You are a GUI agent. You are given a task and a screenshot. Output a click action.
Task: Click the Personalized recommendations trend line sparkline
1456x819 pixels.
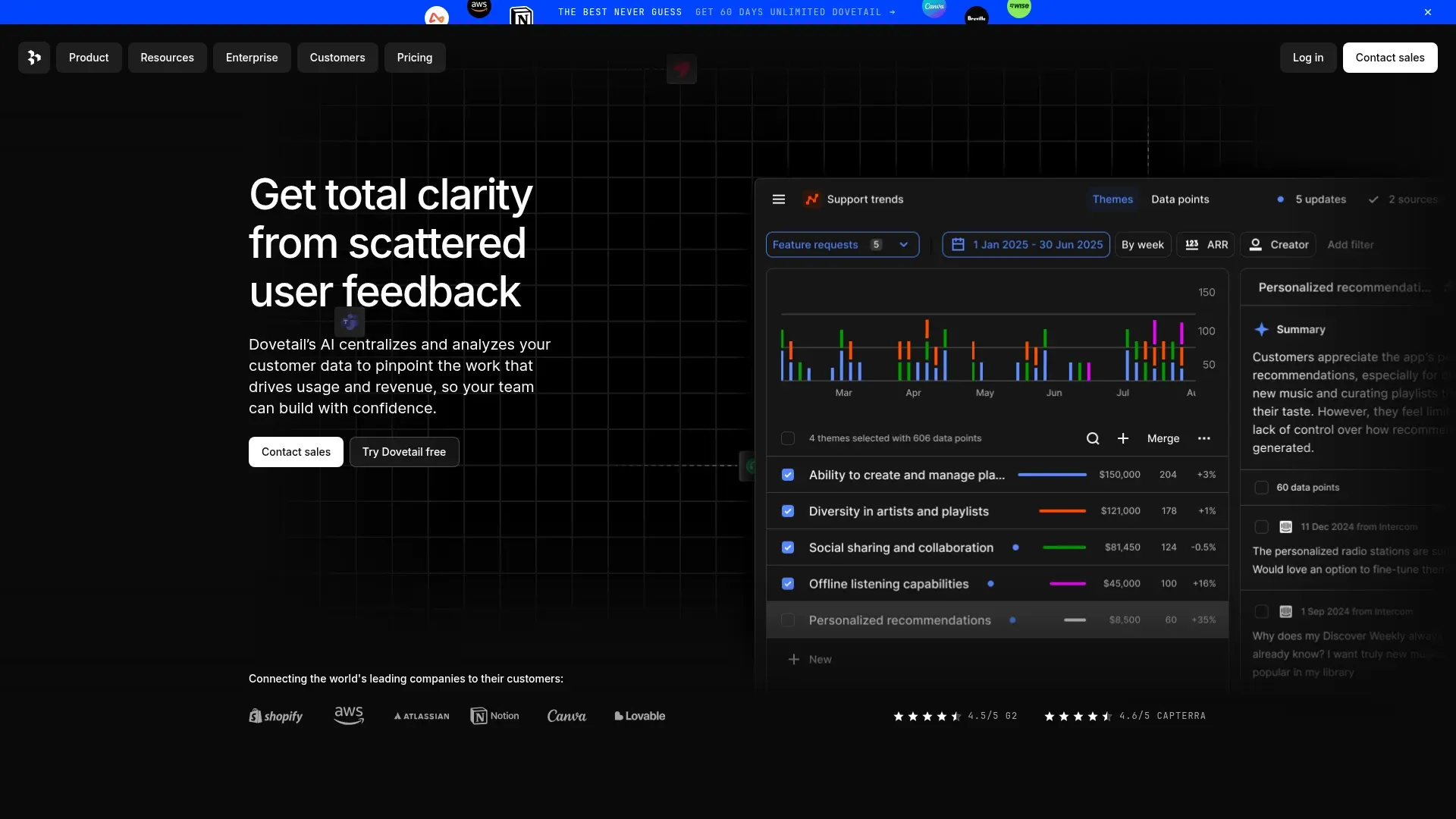(1074, 620)
